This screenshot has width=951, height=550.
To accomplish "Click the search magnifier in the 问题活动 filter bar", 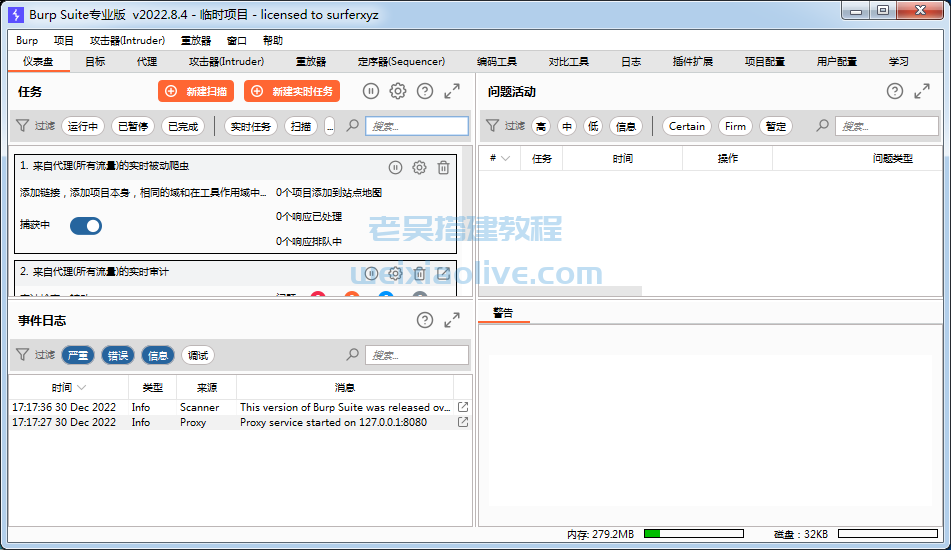I will pos(822,126).
